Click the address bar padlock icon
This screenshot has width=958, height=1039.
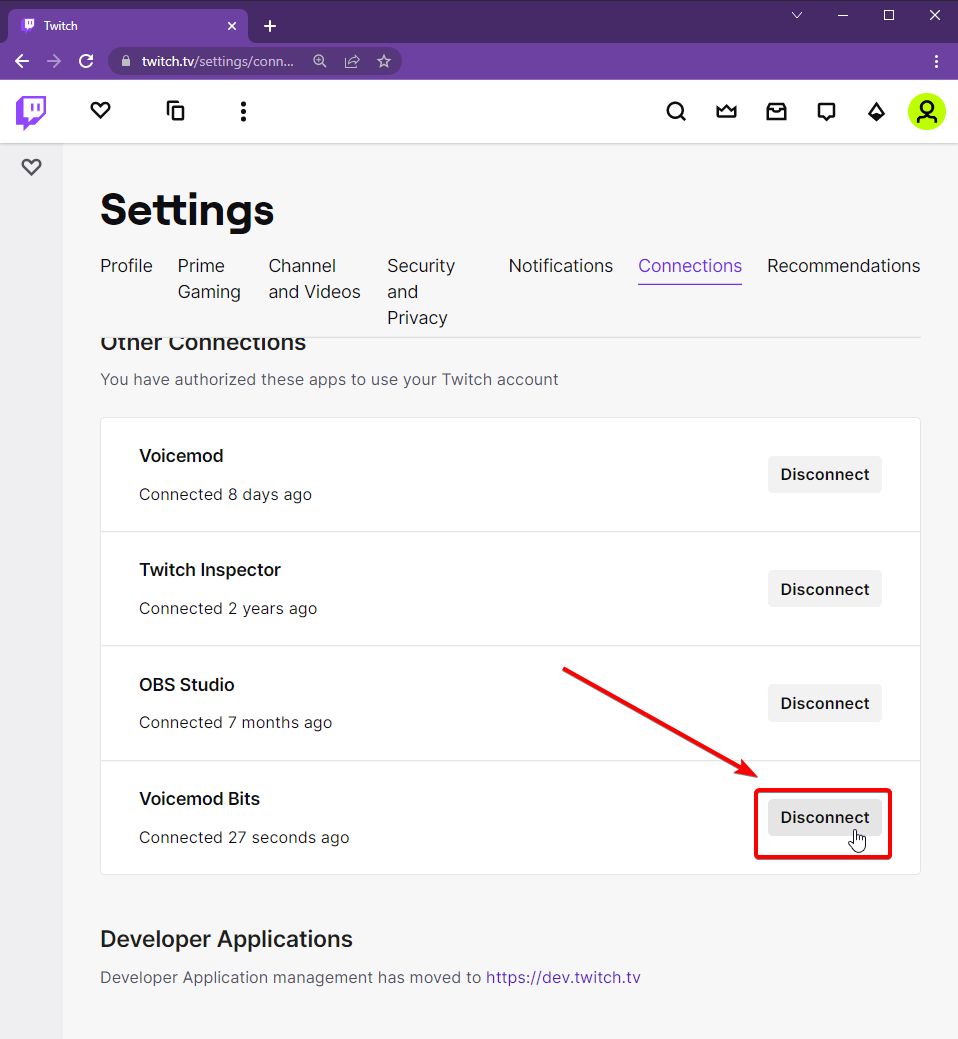126,61
